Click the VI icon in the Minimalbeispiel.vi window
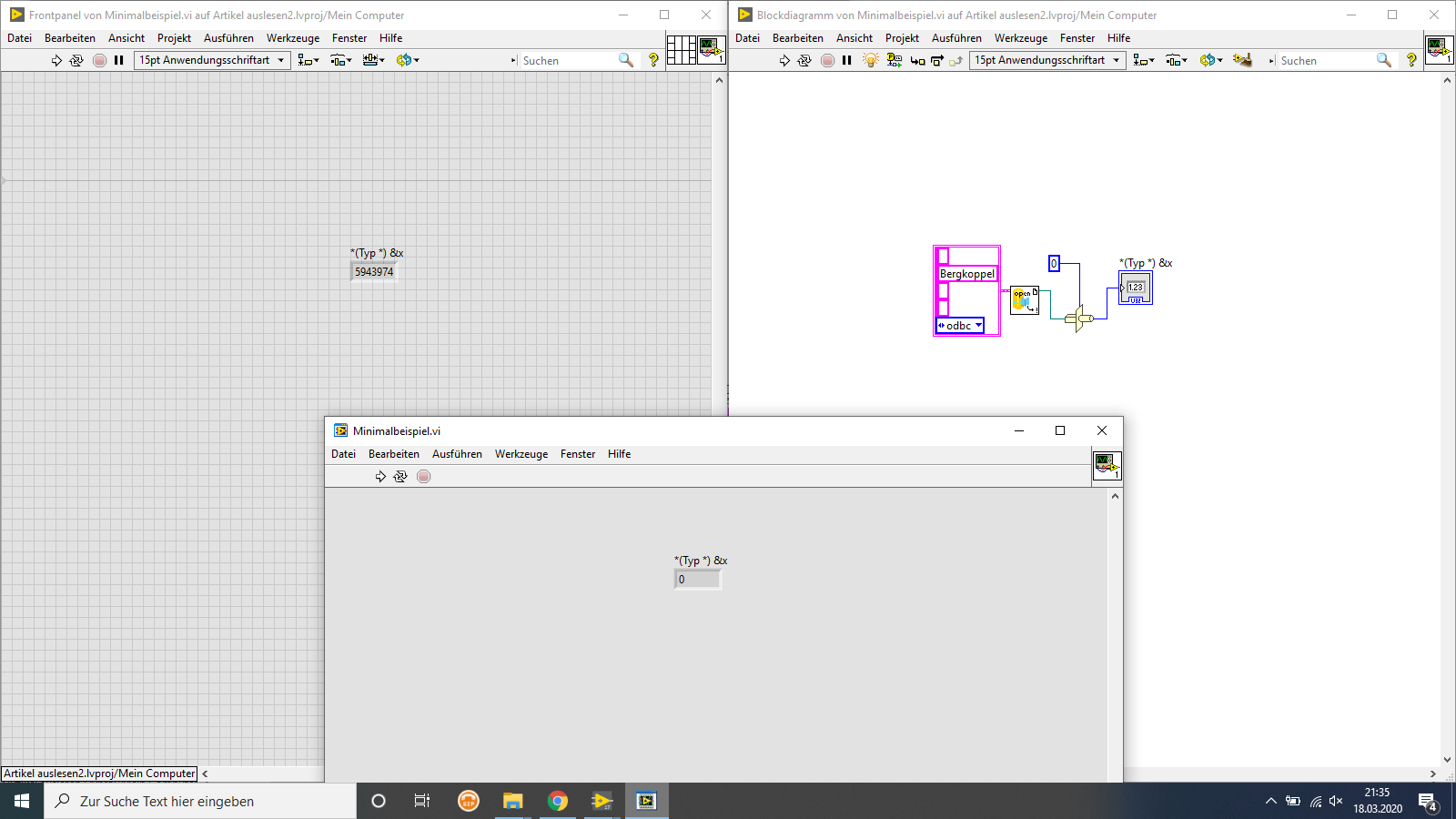Viewport: 1456px width, 819px height. click(x=1107, y=466)
